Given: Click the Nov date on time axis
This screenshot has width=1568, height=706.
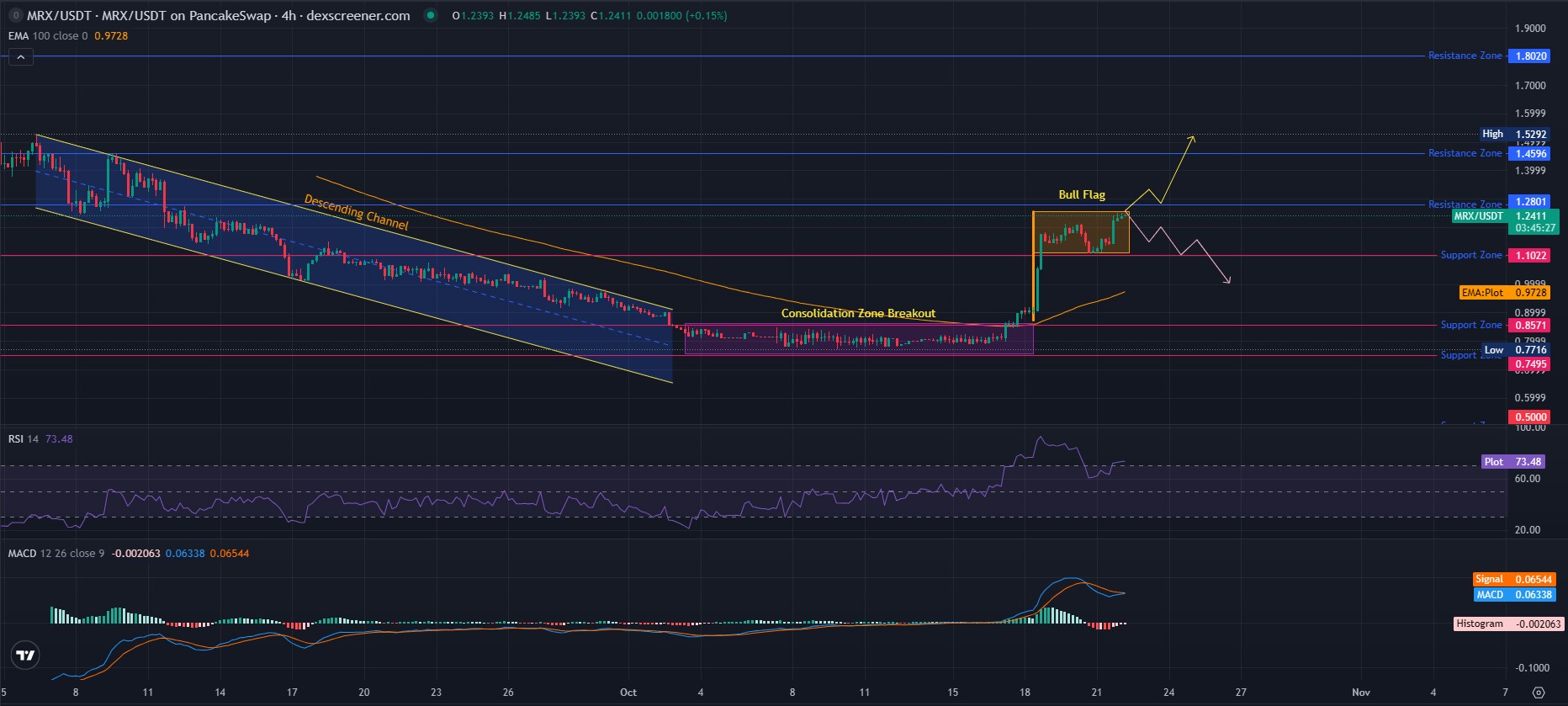Looking at the screenshot, I should pyautogui.click(x=1361, y=693).
